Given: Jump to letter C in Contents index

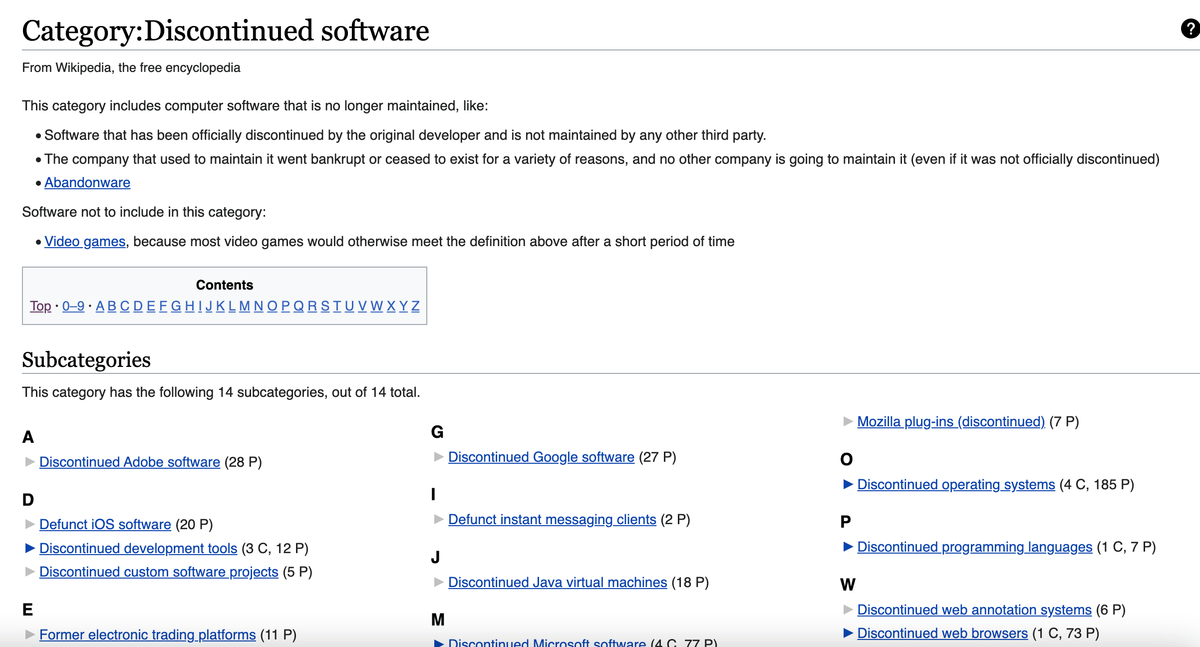Looking at the screenshot, I should coord(125,305).
